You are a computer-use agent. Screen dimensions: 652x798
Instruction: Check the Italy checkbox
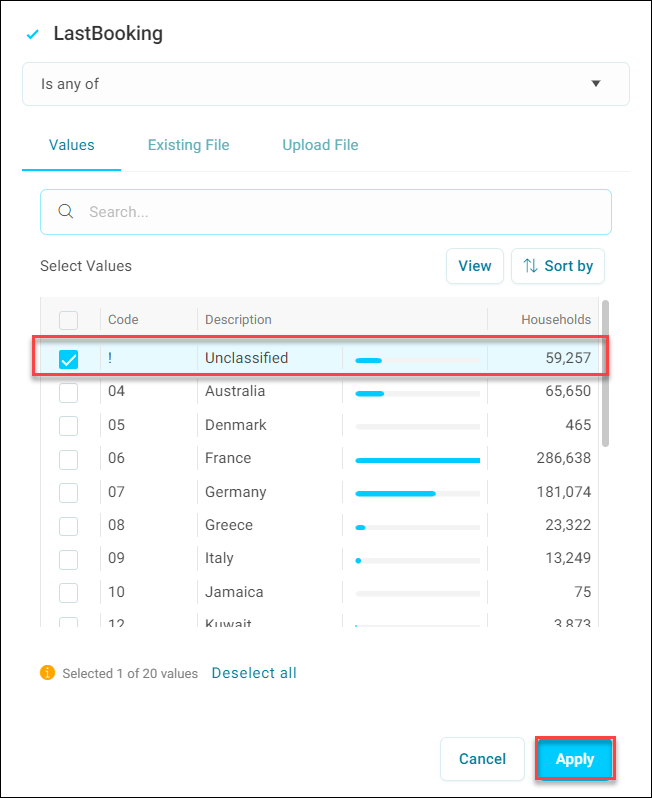[x=69, y=559]
